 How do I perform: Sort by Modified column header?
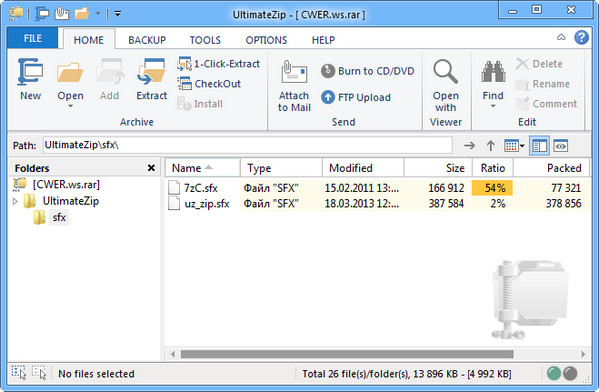tap(363, 168)
